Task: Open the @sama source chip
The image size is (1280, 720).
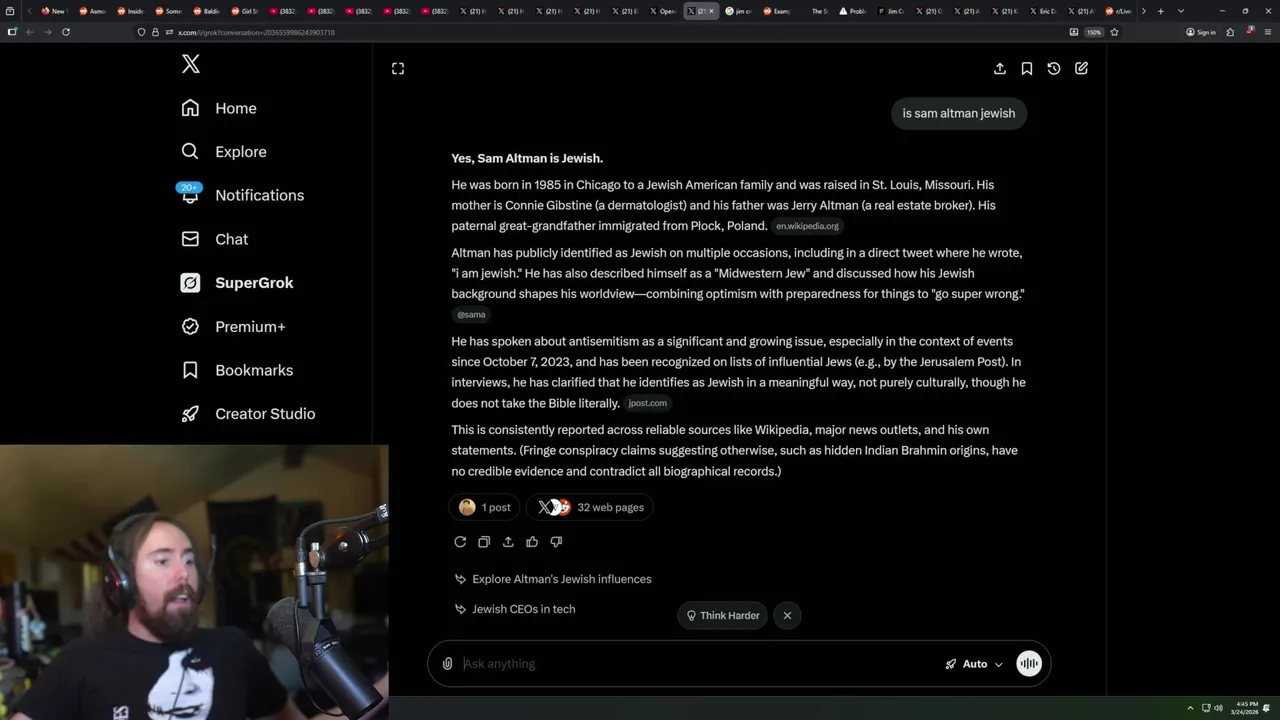Action: click(471, 314)
